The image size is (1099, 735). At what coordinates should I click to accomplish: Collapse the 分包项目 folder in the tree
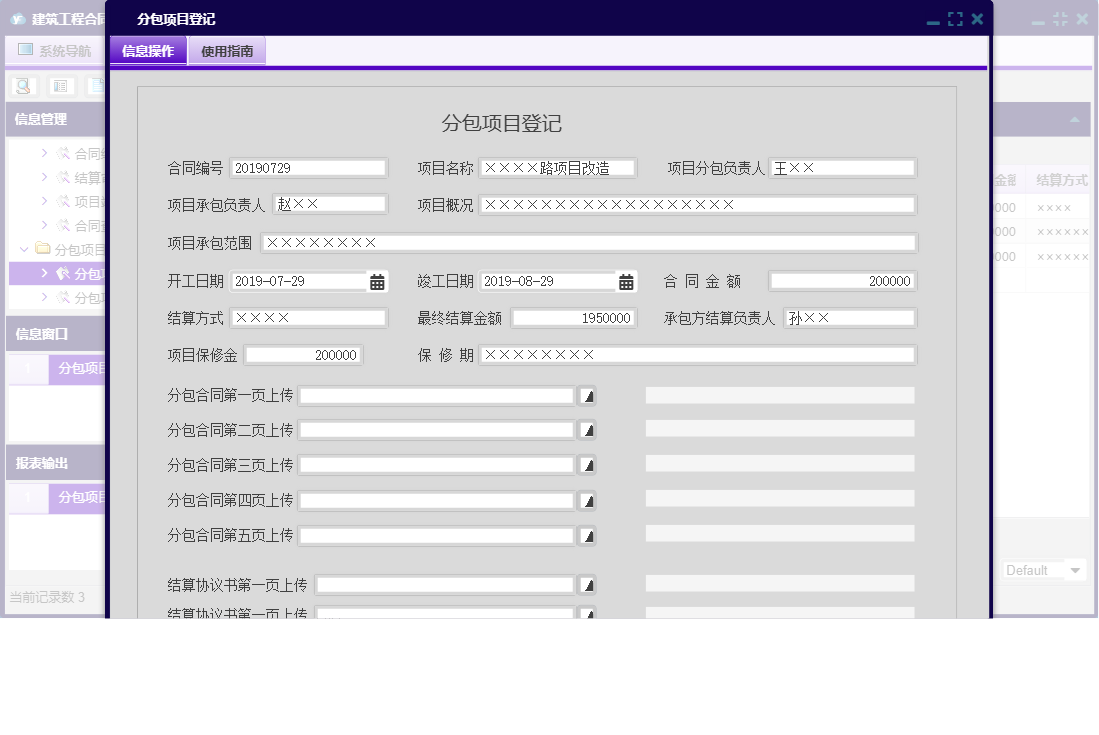(23, 250)
